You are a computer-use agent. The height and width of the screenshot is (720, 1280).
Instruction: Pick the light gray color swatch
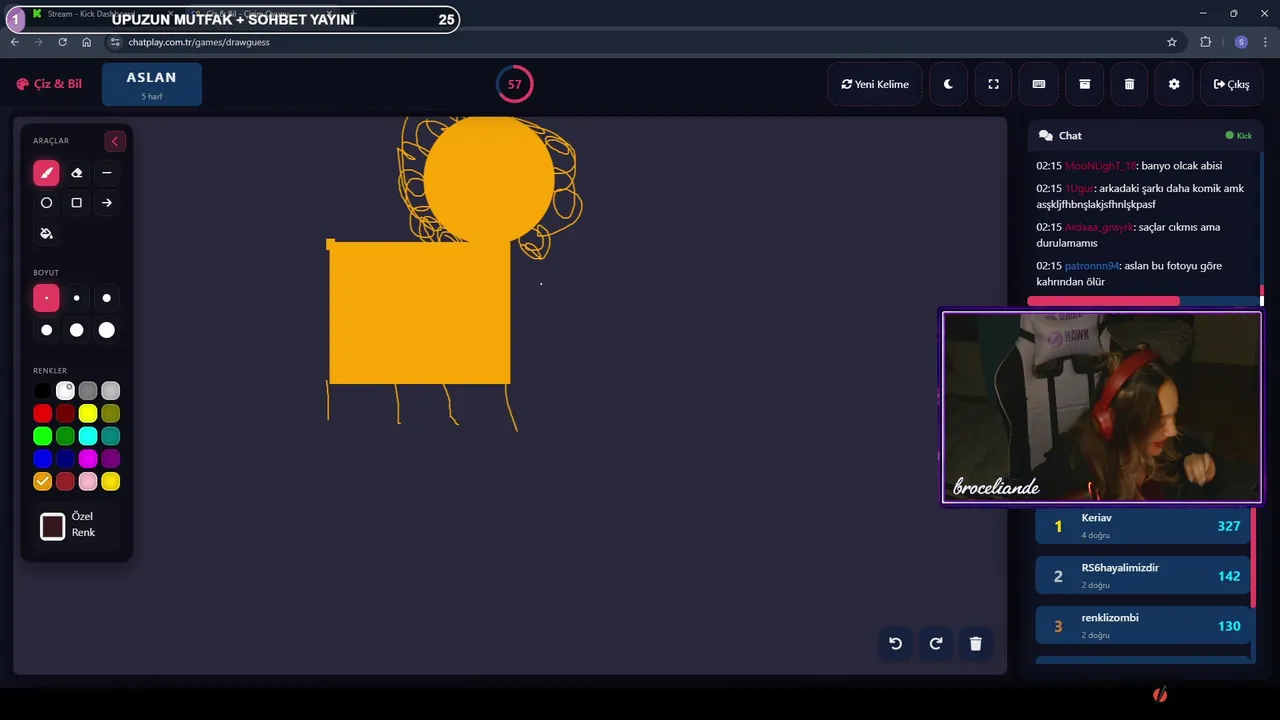click(111, 391)
